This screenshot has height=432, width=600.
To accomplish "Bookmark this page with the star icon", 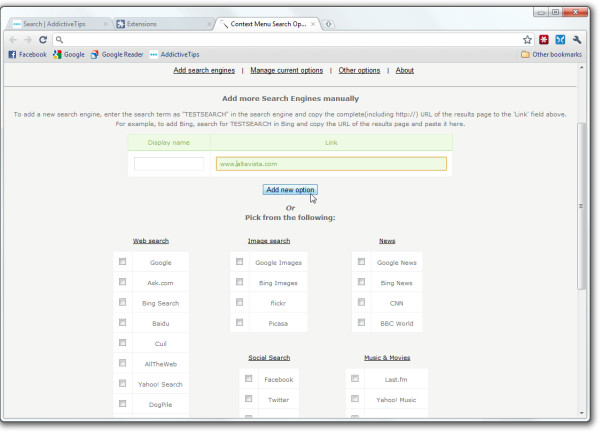I will [x=527, y=40].
